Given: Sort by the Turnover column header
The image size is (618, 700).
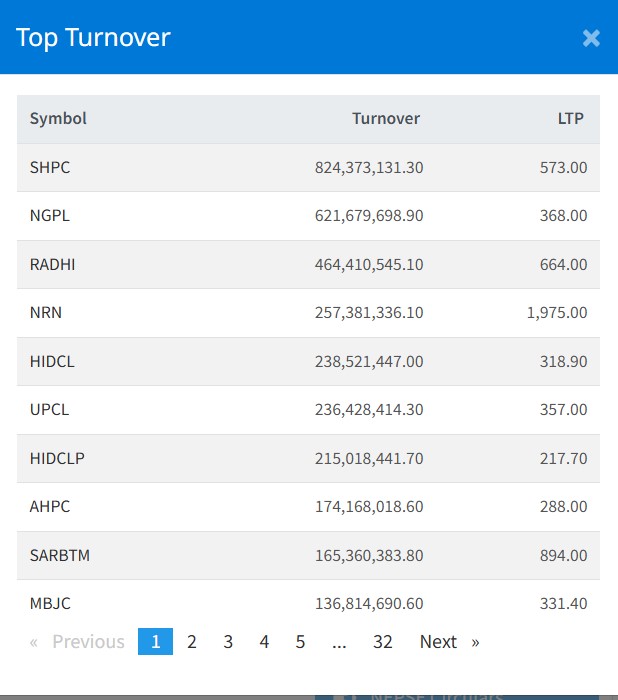Looking at the screenshot, I should pos(386,118).
